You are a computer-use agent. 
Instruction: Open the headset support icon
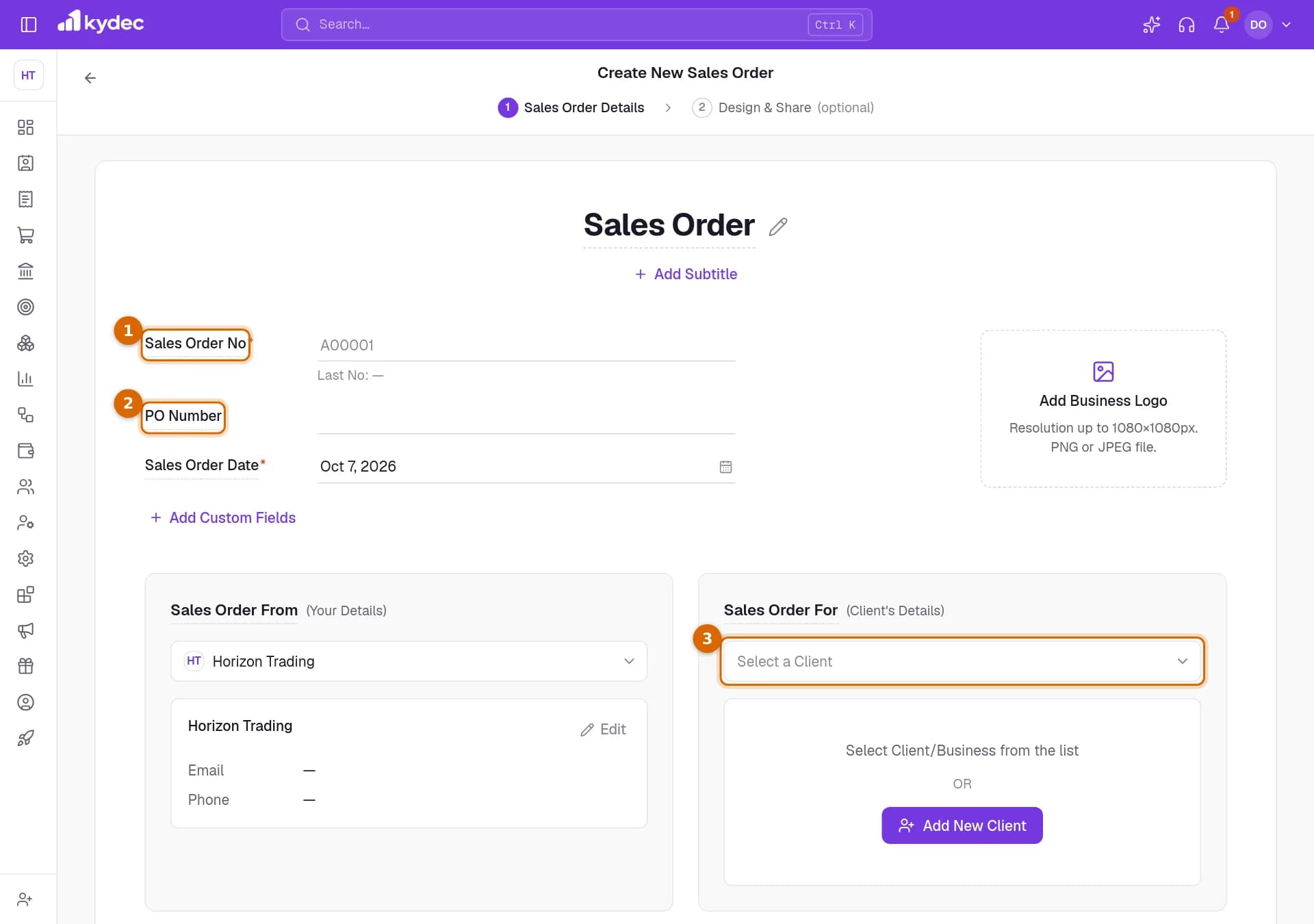click(1186, 25)
